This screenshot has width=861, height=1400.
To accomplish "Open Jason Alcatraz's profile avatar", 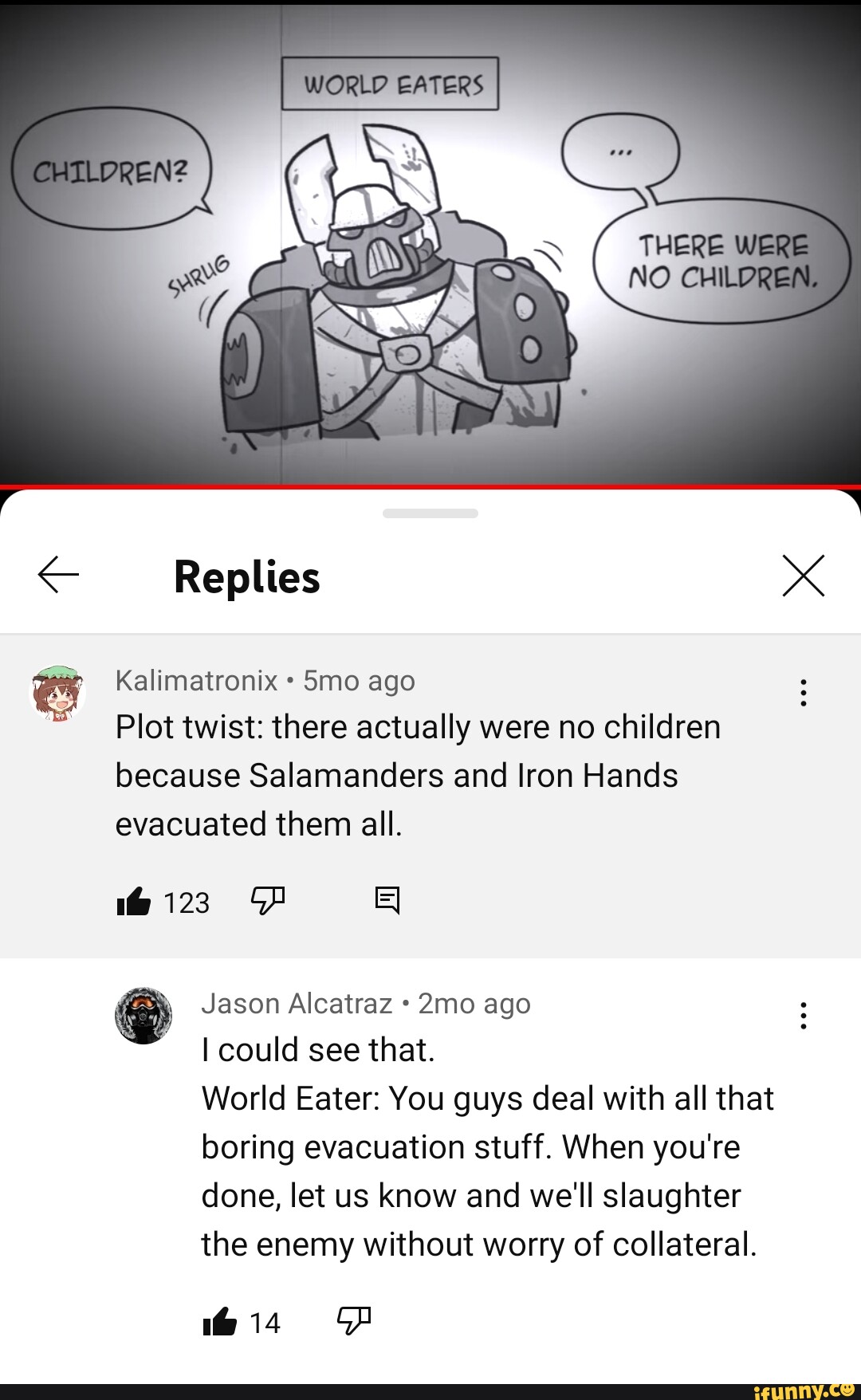I will point(143,1016).
